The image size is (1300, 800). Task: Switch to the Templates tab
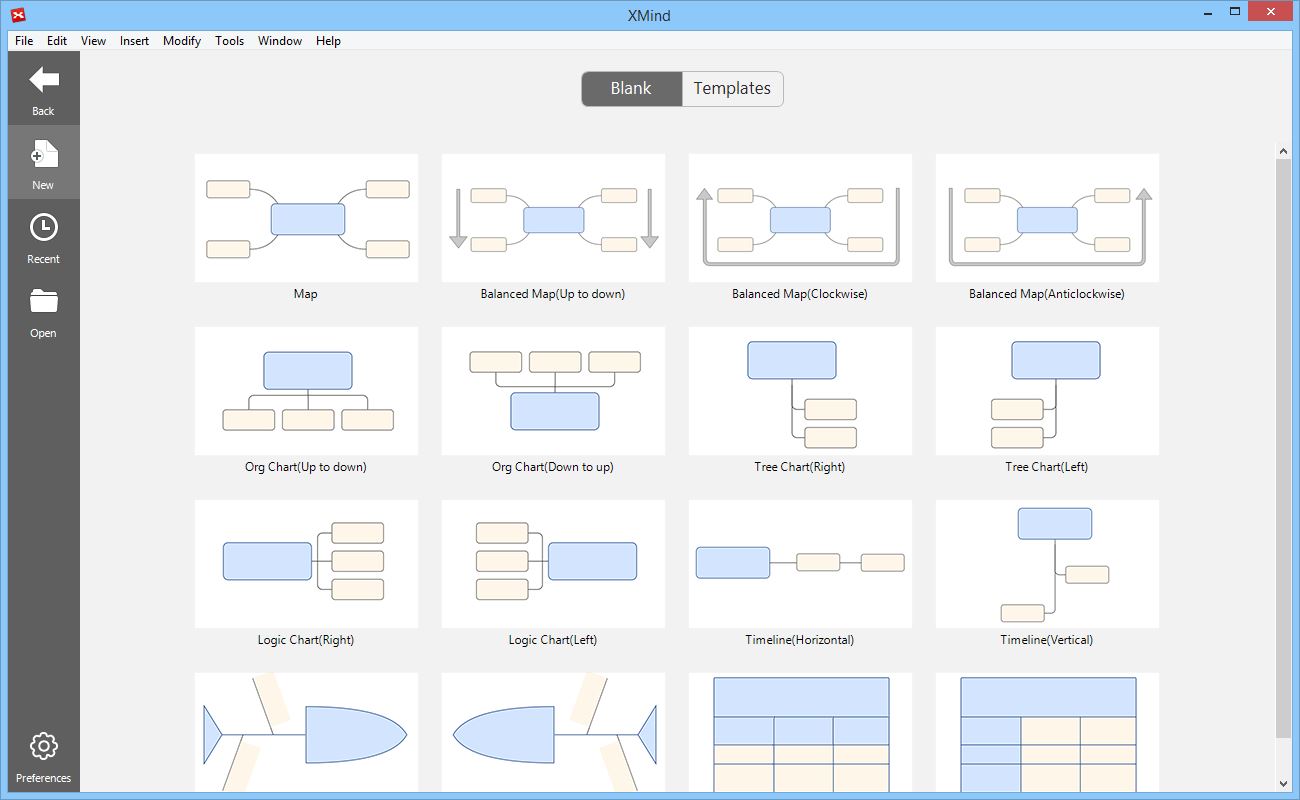click(732, 89)
